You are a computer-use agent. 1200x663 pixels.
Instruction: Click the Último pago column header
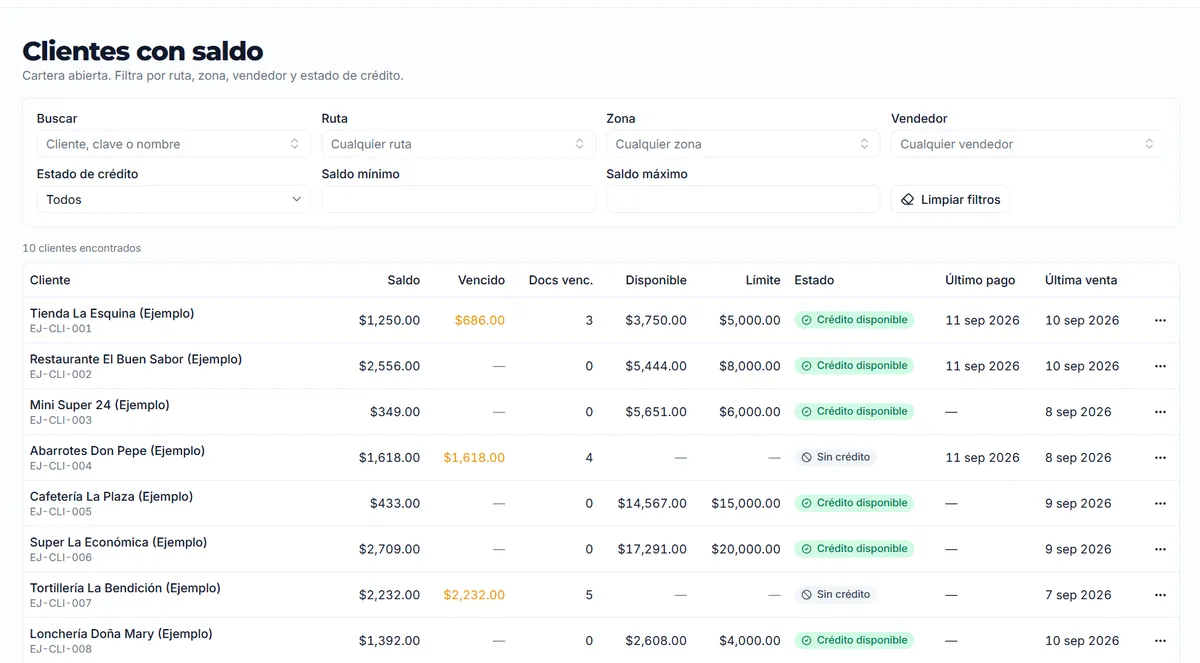point(980,281)
